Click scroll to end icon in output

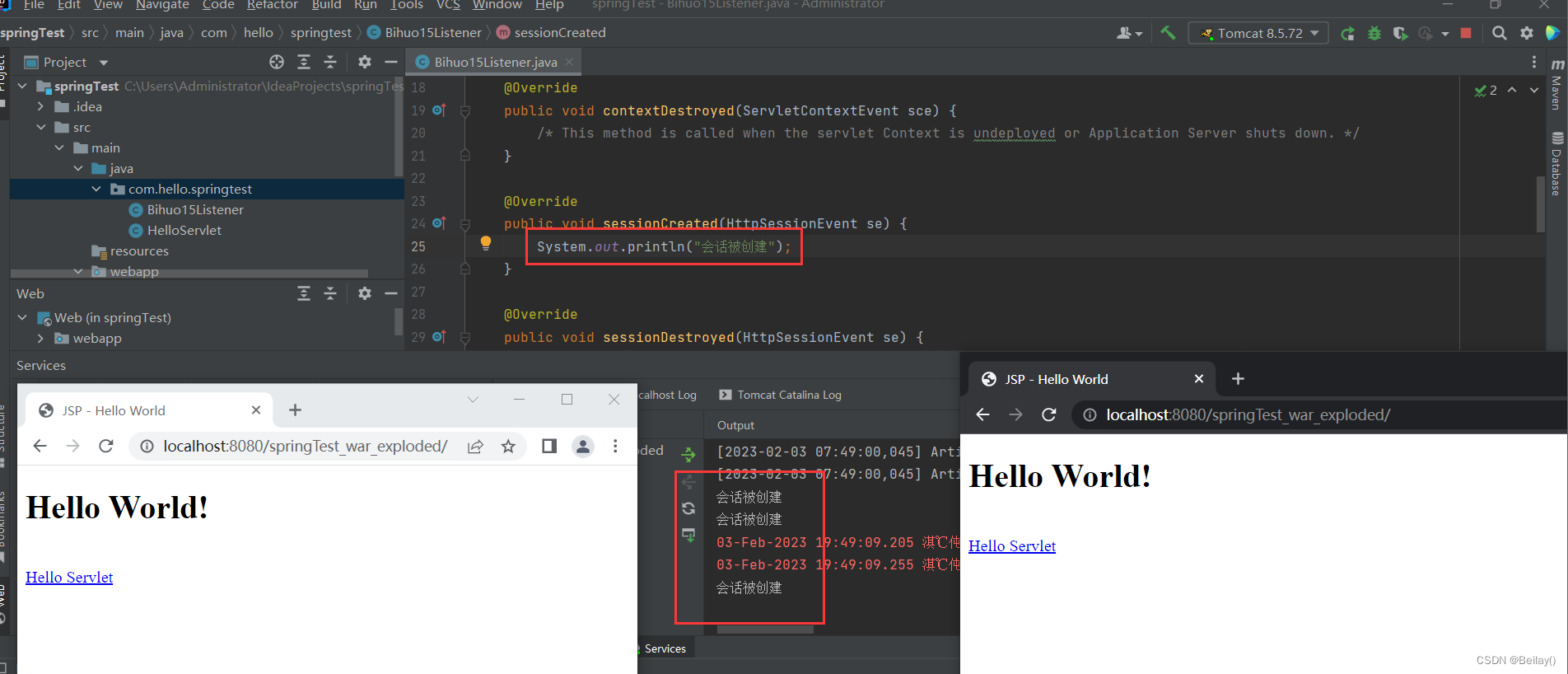pos(688,536)
